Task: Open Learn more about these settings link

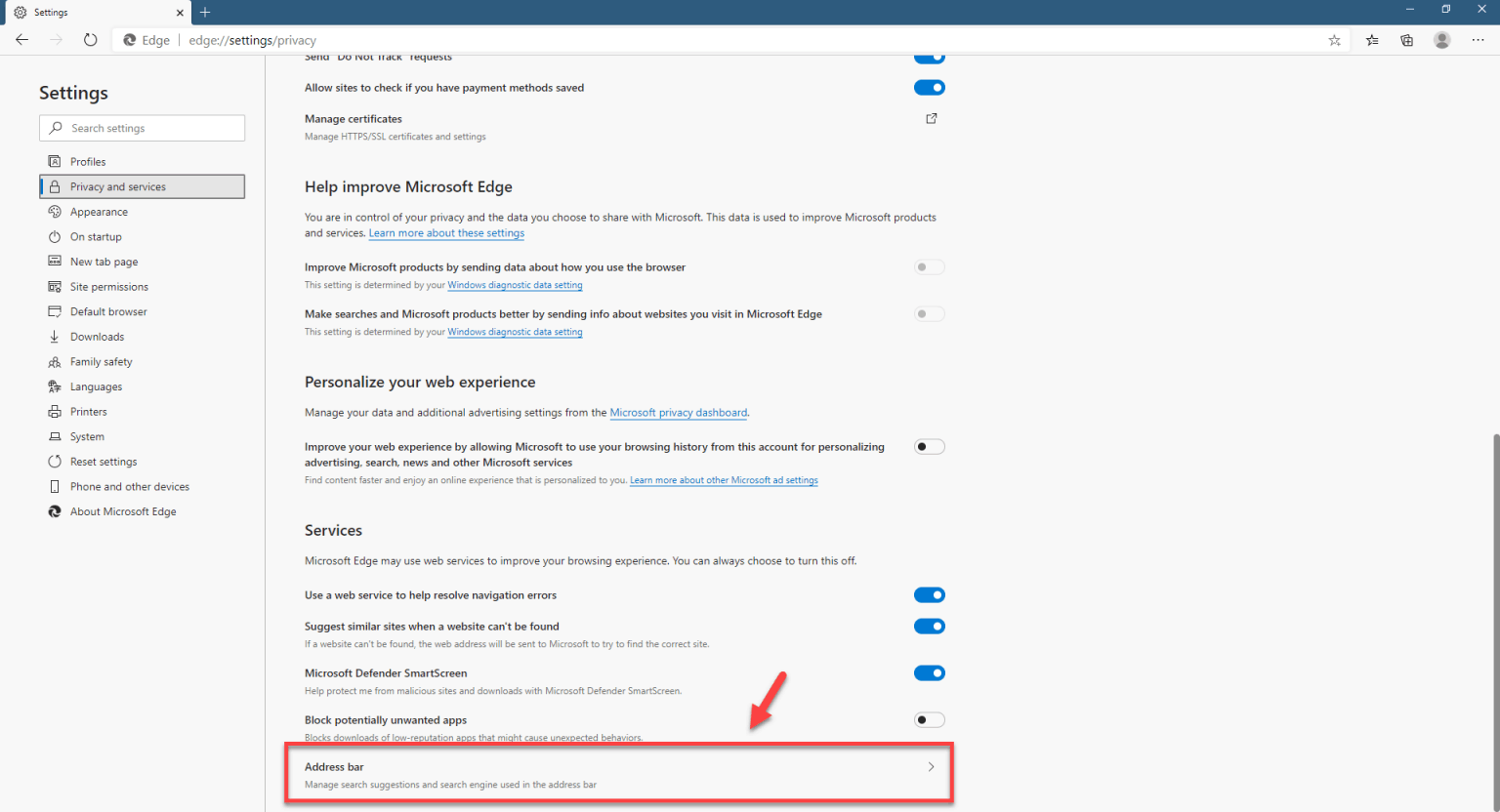Action: 446,232
